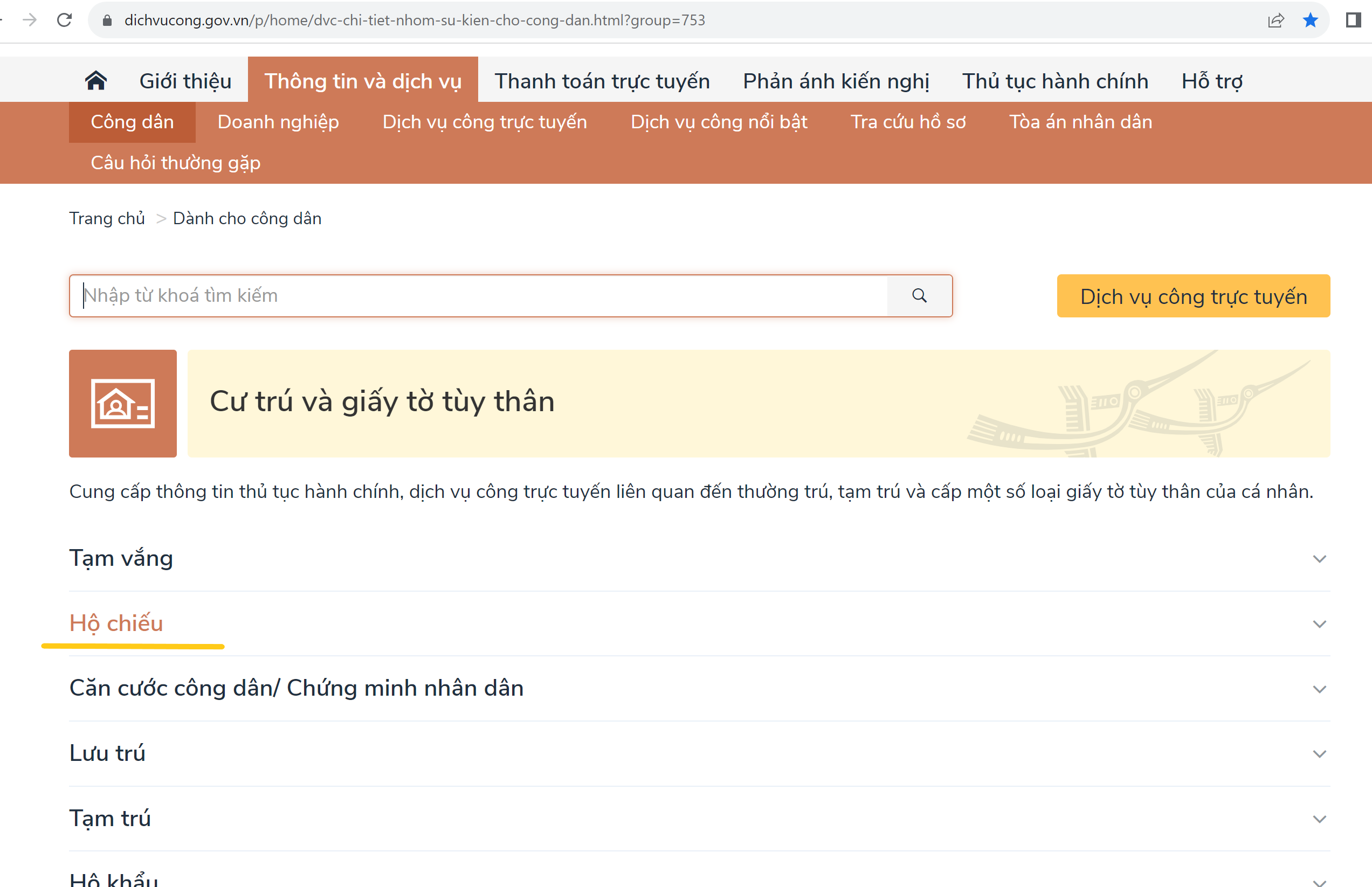Click the yellow Dịch vụ công trực tuyến button
The height and width of the screenshot is (887, 1372).
(1193, 296)
